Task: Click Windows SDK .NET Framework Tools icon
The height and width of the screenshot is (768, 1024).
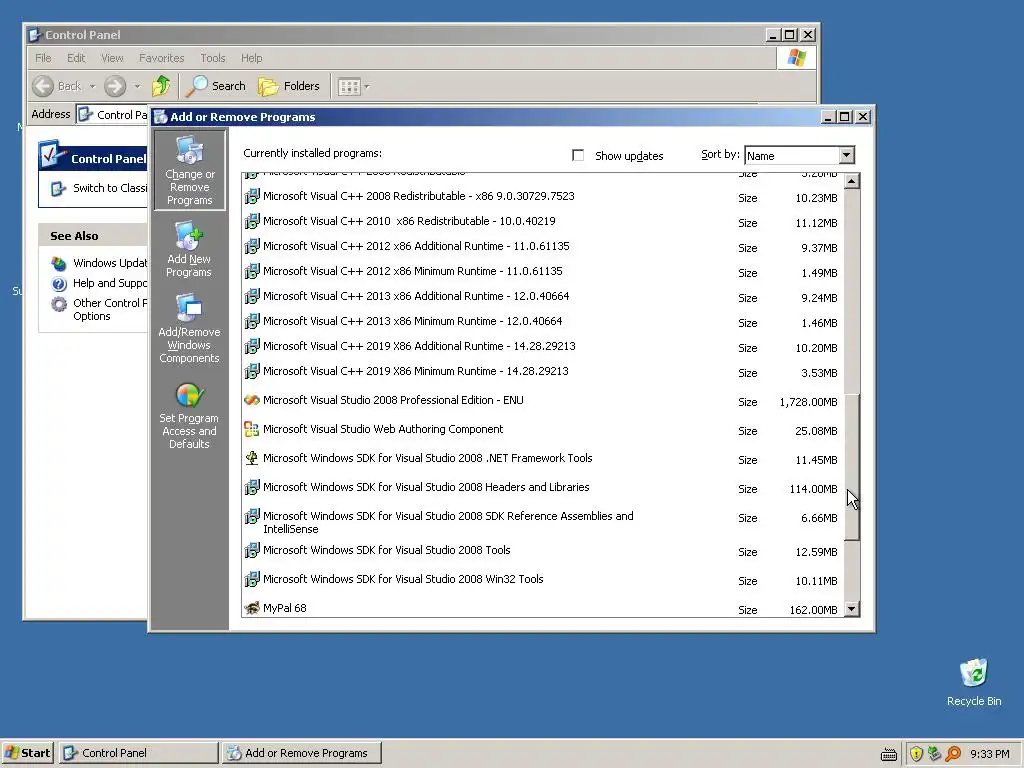Action: pyautogui.click(x=251, y=458)
